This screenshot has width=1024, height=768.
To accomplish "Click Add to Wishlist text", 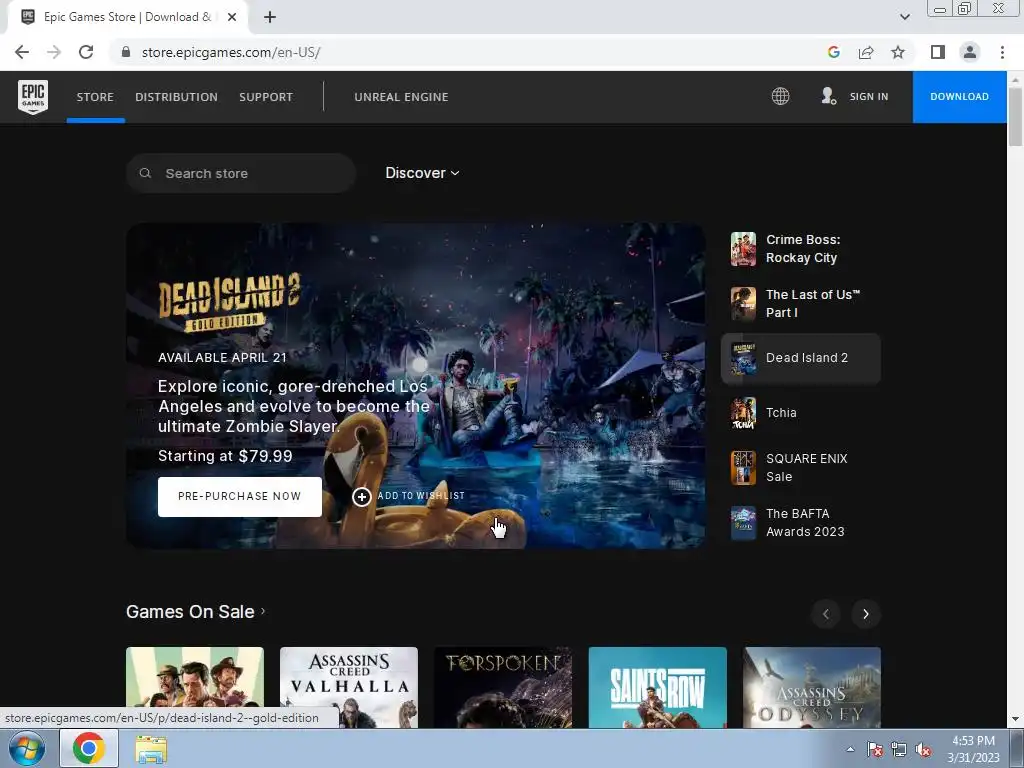I will [421, 496].
